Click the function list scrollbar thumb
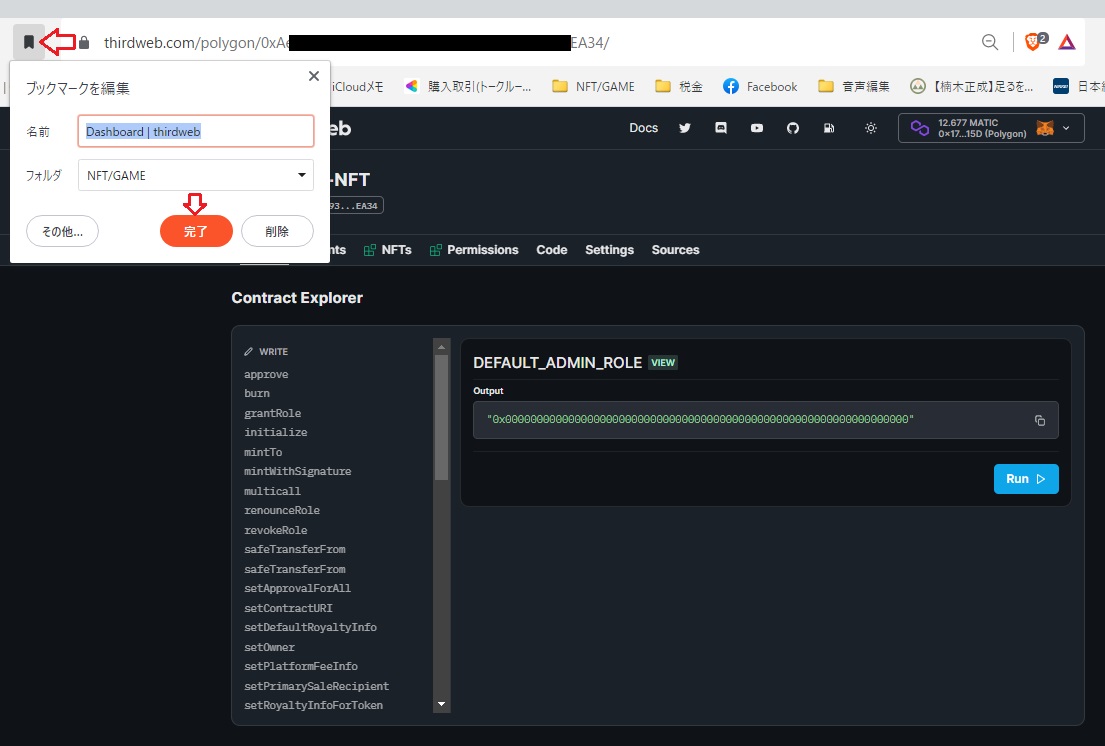The width and height of the screenshot is (1105, 746). 442,417
